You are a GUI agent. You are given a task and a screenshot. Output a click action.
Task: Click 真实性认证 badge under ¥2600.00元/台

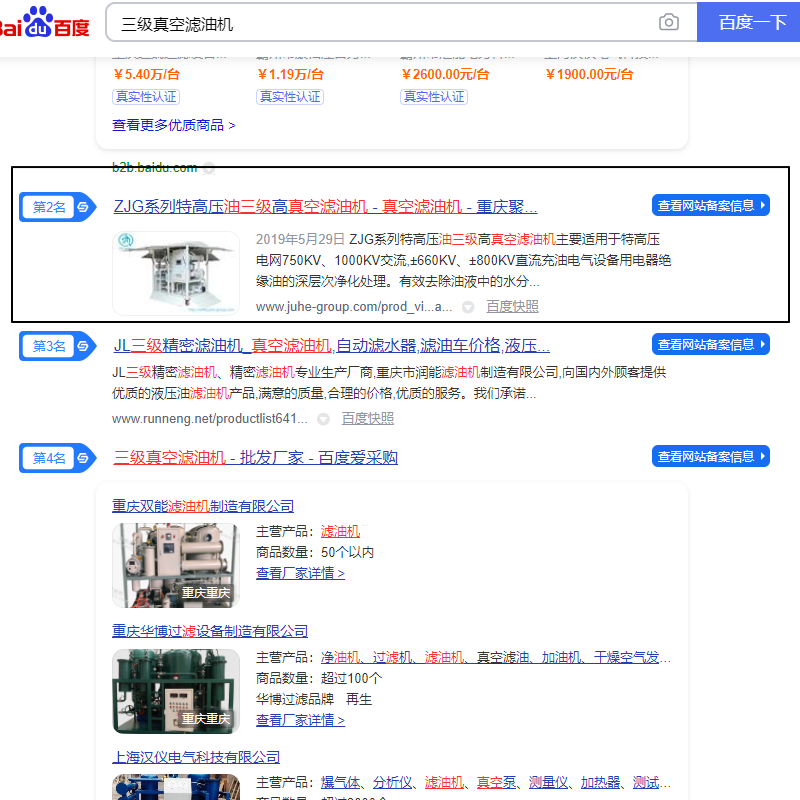434,97
